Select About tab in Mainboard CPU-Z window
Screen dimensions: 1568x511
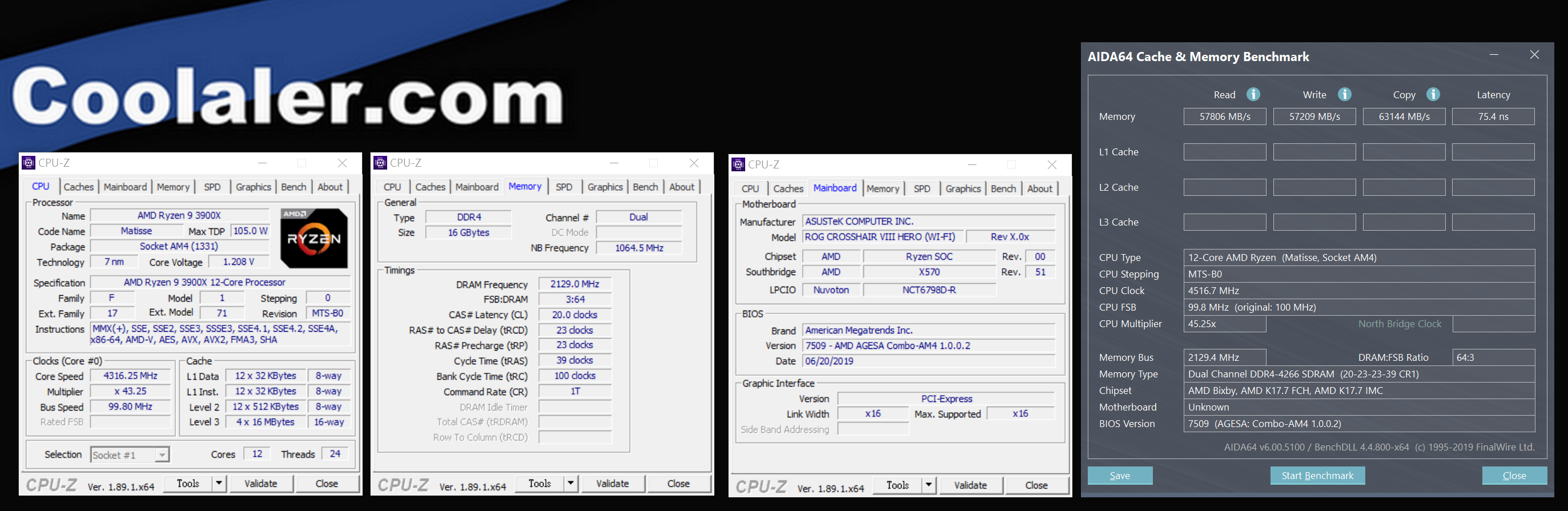coord(1040,189)
